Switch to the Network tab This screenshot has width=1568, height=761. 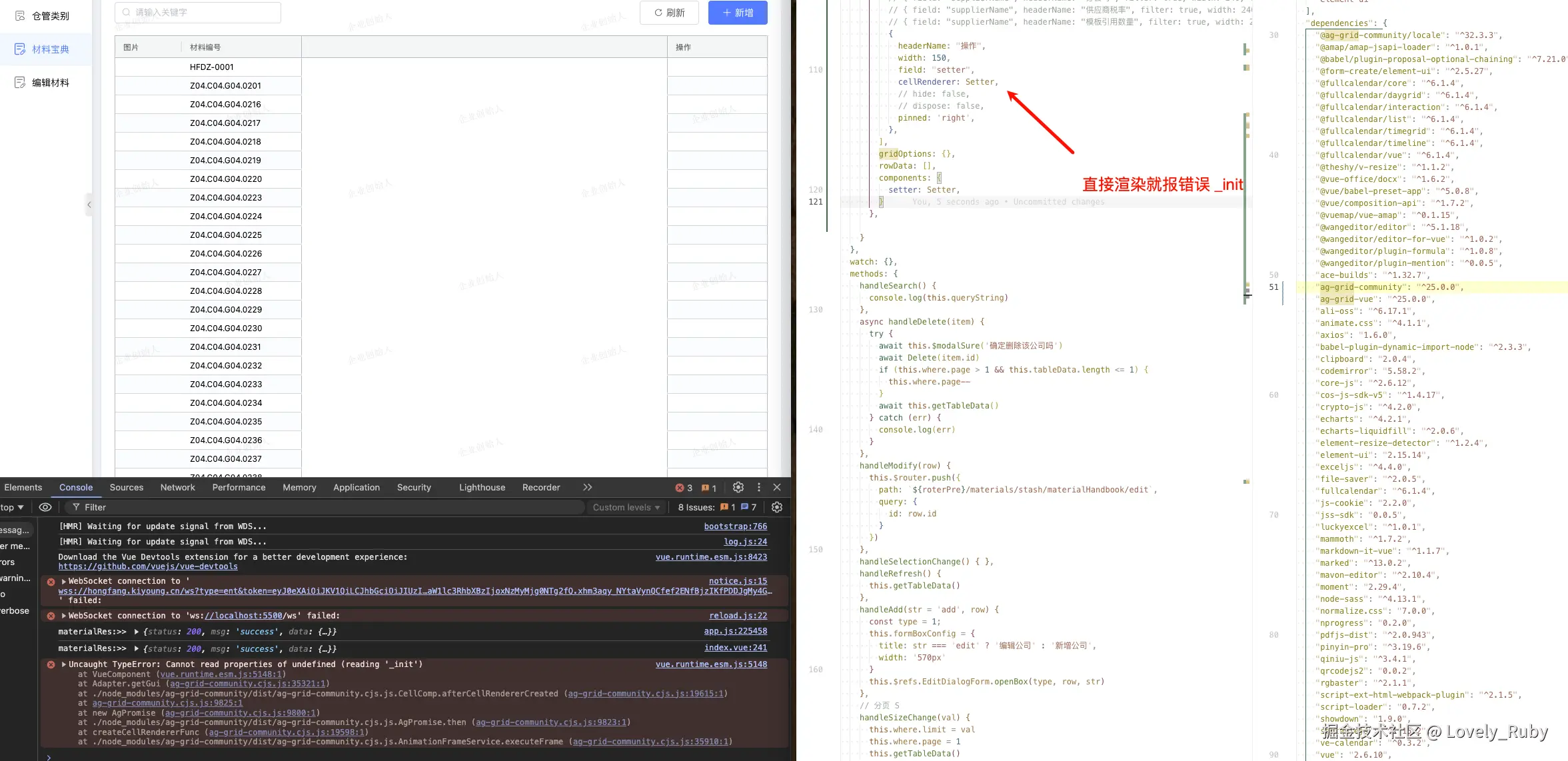(177, 487)
